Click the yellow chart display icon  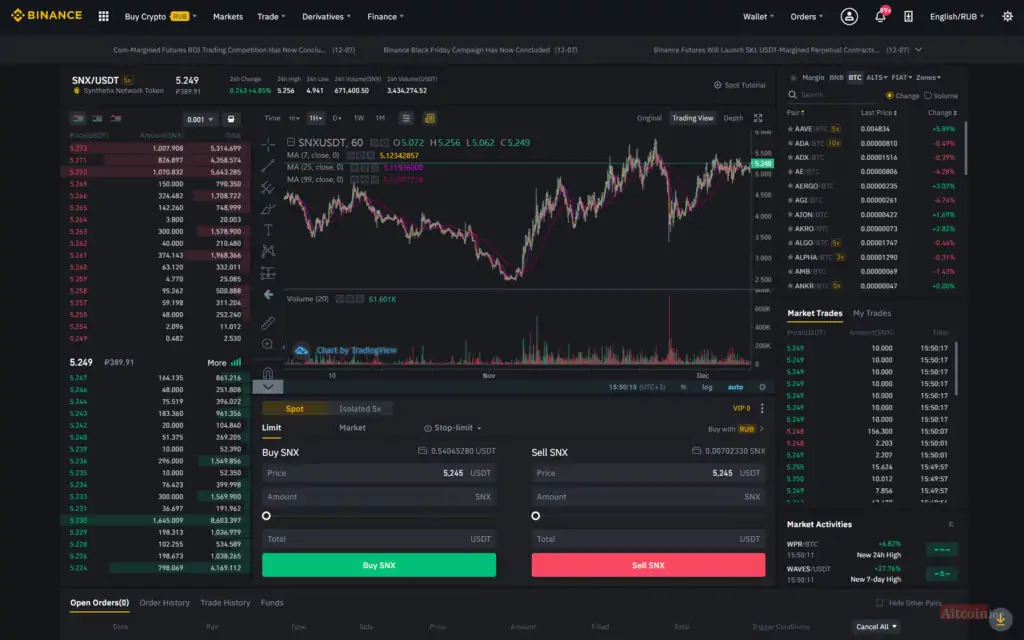click(x=430, y=118)
